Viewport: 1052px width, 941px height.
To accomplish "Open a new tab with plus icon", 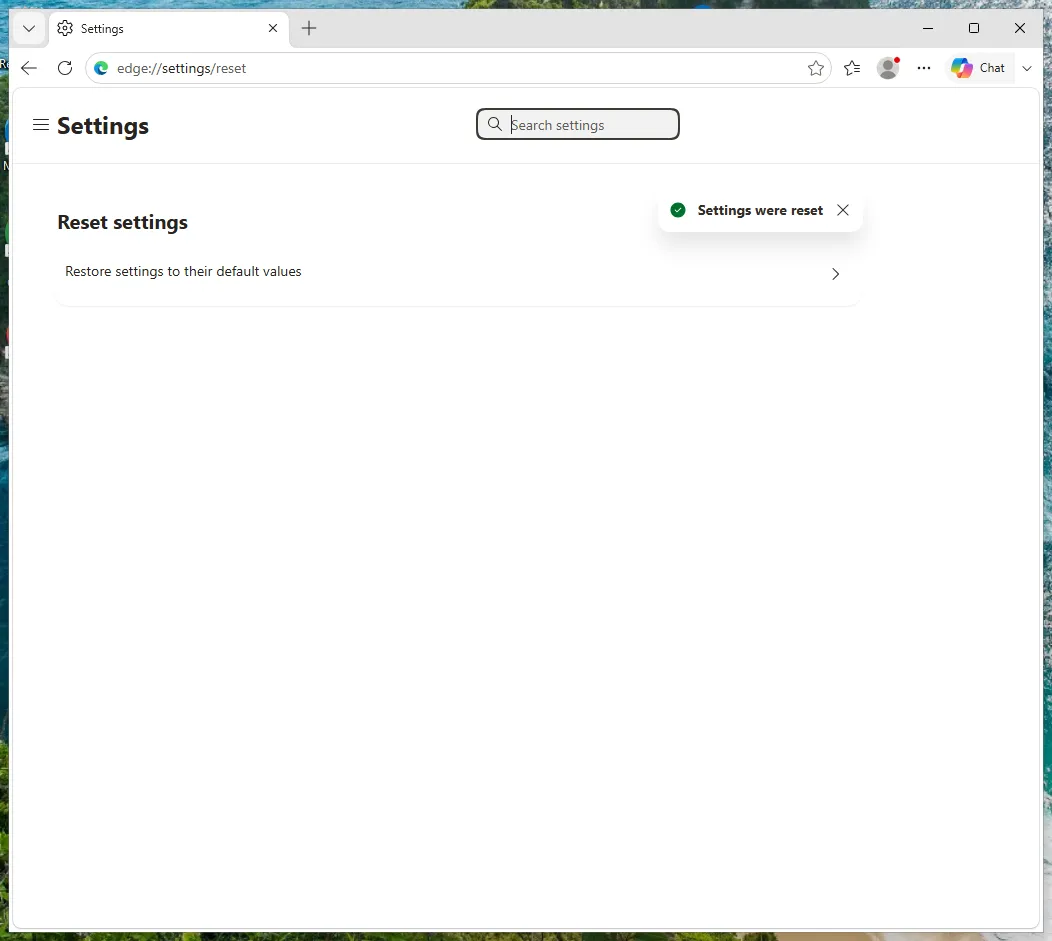I will click(x=309, y=28).
